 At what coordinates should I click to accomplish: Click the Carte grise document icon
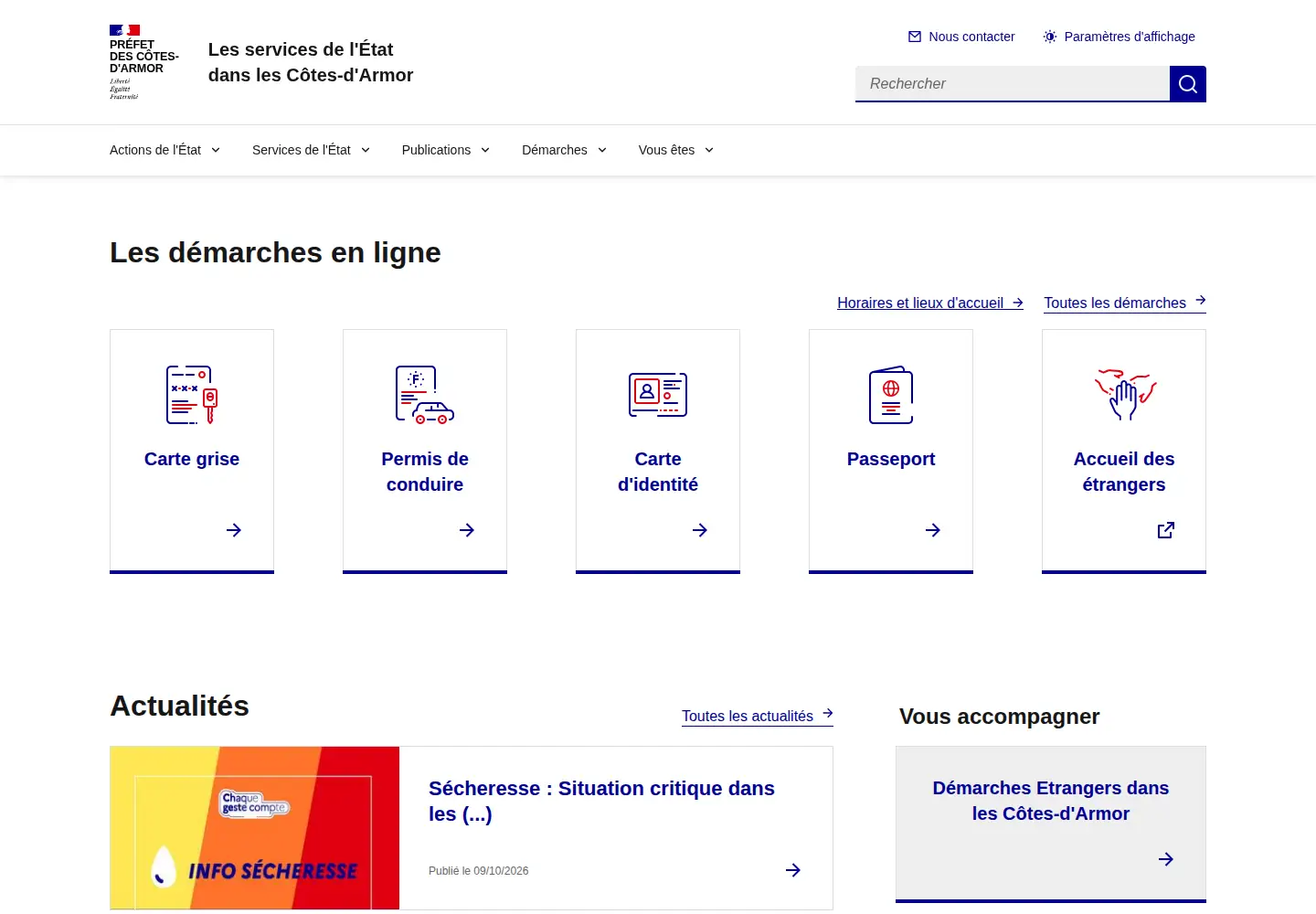tap(192, 395)
